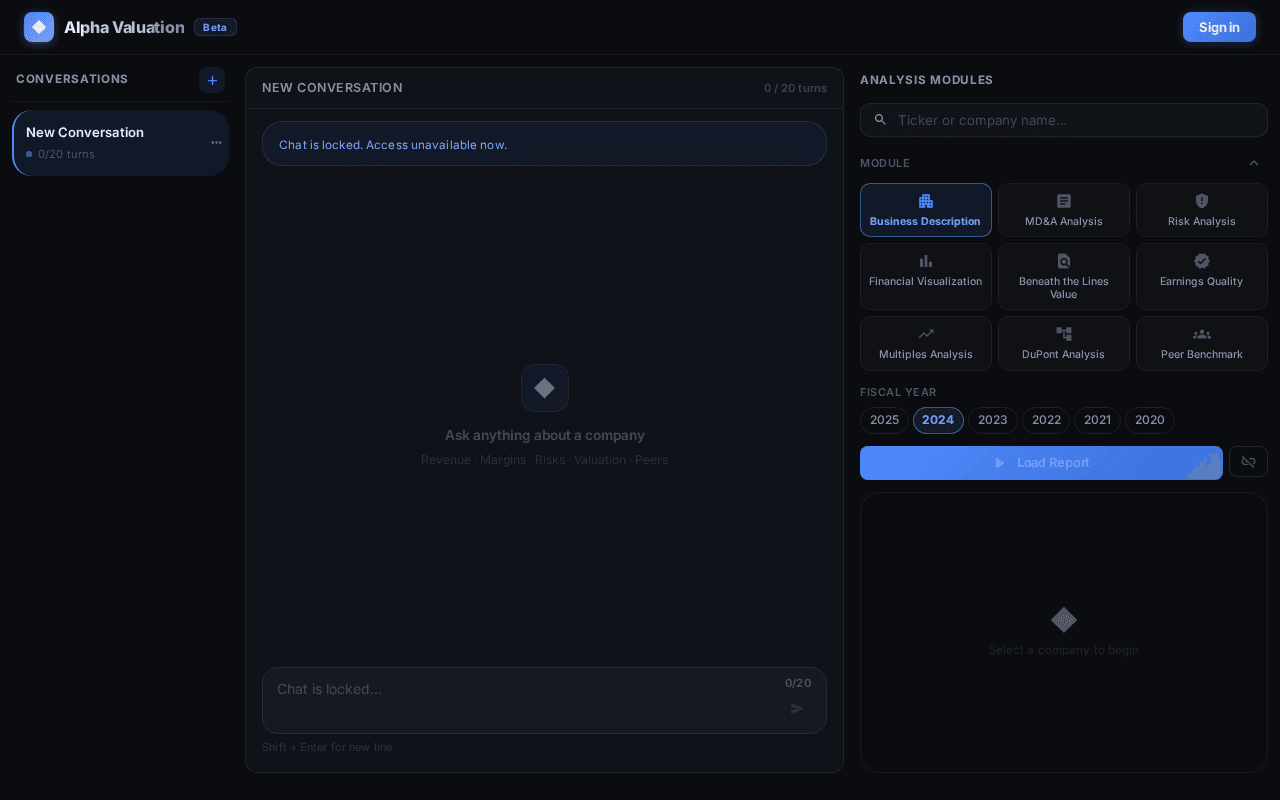Click the Sign in button
The height and width of the screenshot is (800, 1280).
[1219, 27]
